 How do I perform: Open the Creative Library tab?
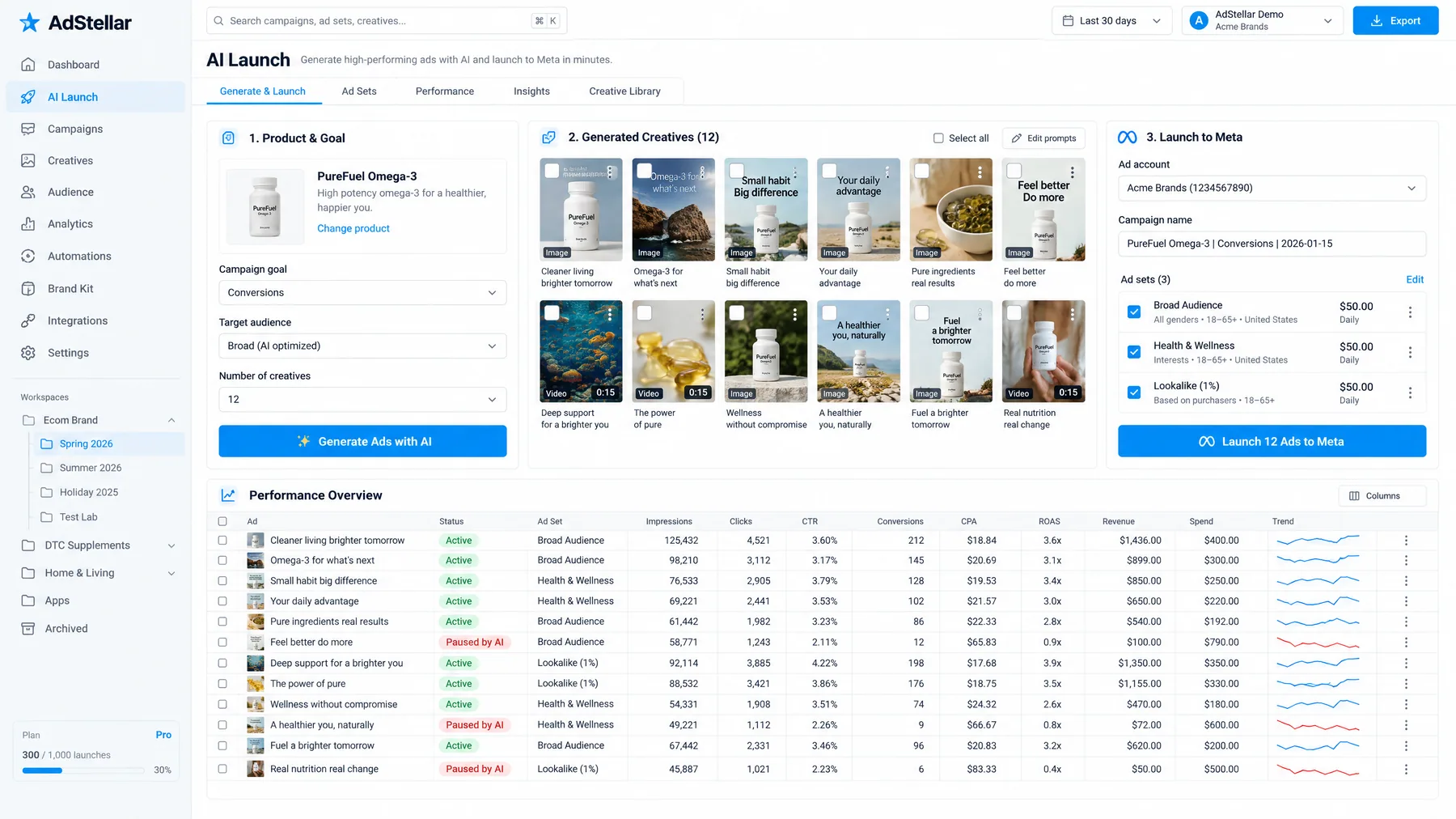[x=624, y=91]
